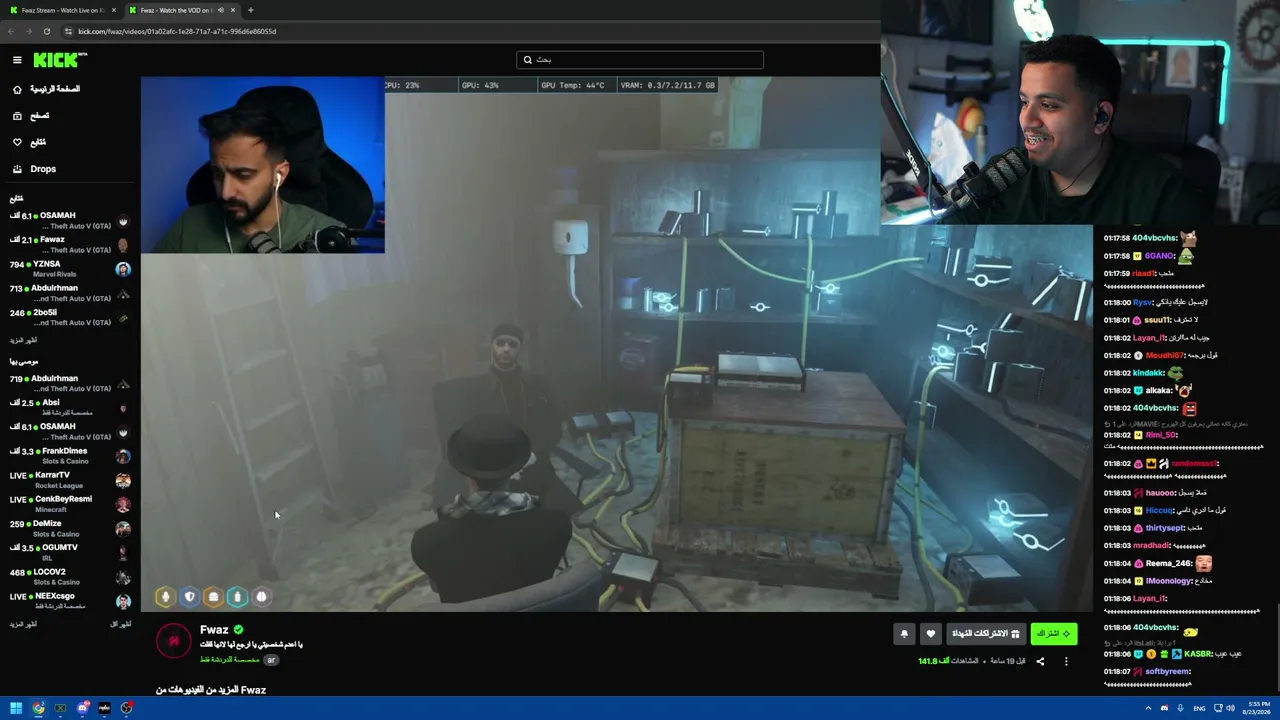Click username 404vbcvhs in chat at 01:17:58
The height and width of the screenshot is (720, 1280).
pos(1155,238)
